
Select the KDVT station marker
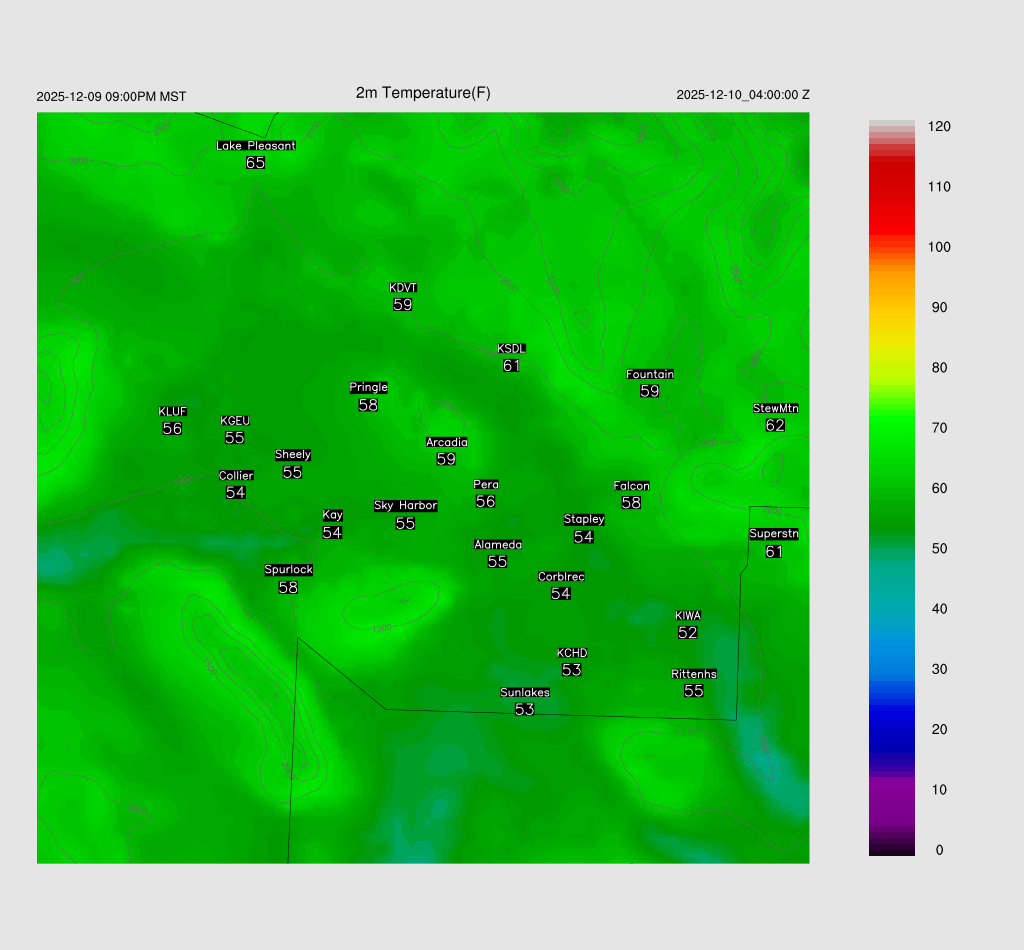coord(403,288)
